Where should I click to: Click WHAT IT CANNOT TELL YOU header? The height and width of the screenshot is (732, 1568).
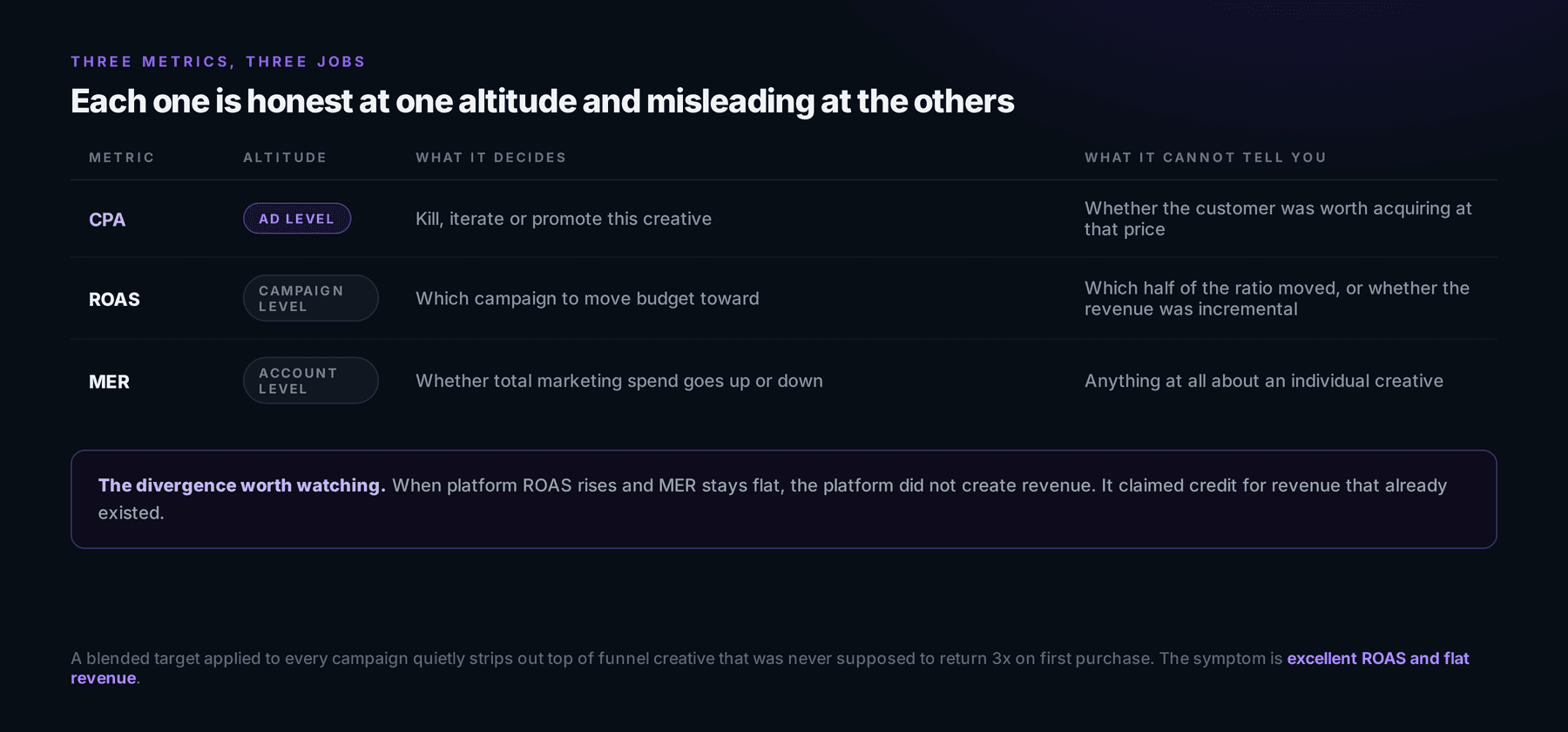click(1205, 158)
